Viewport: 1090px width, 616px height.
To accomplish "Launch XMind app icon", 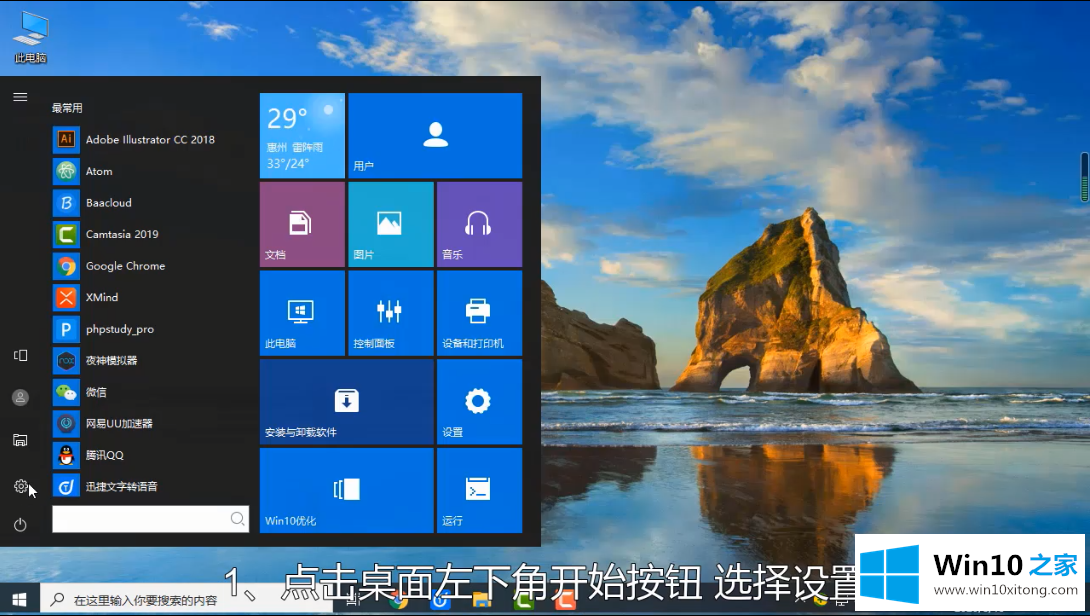I will click(x=66, y=297).
